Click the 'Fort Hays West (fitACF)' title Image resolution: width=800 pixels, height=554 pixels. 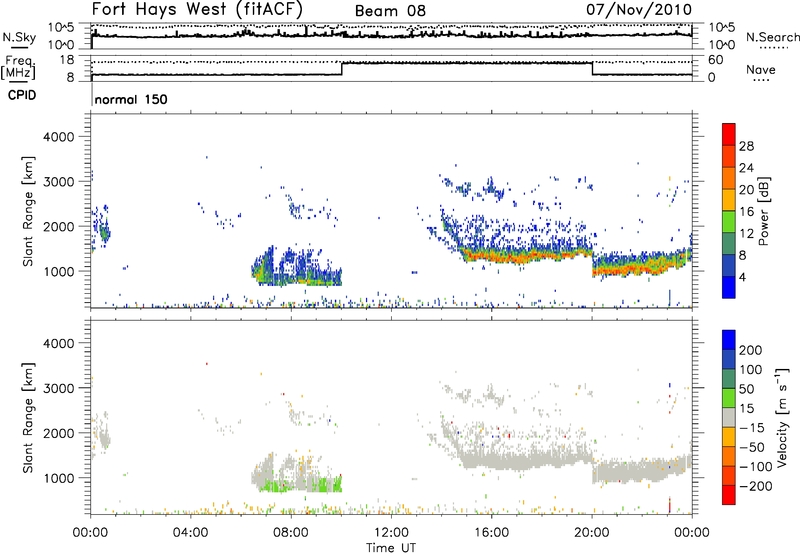[x=197, y=9]
